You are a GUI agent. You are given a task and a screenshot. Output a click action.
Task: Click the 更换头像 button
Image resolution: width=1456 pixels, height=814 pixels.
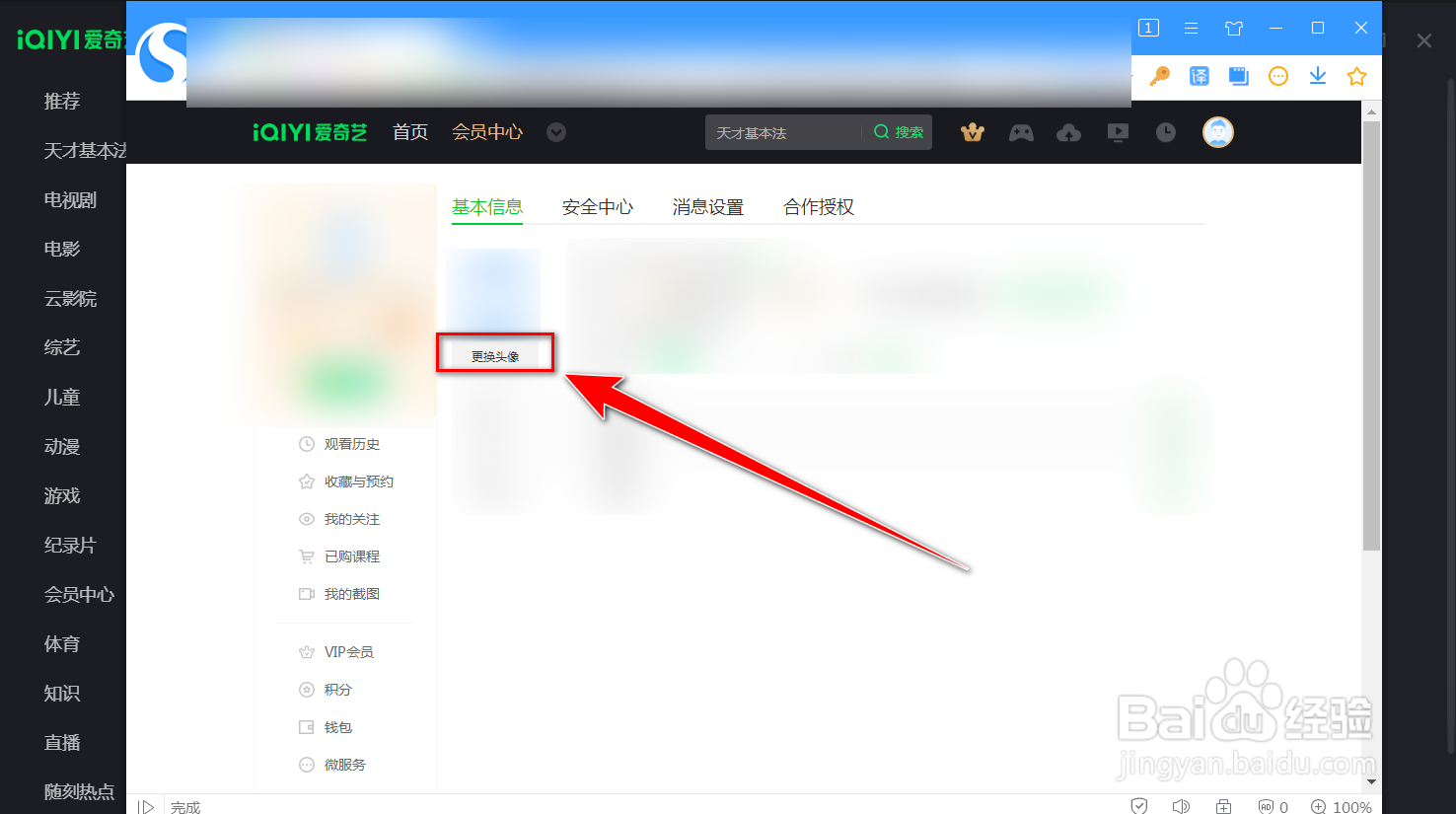495,356
